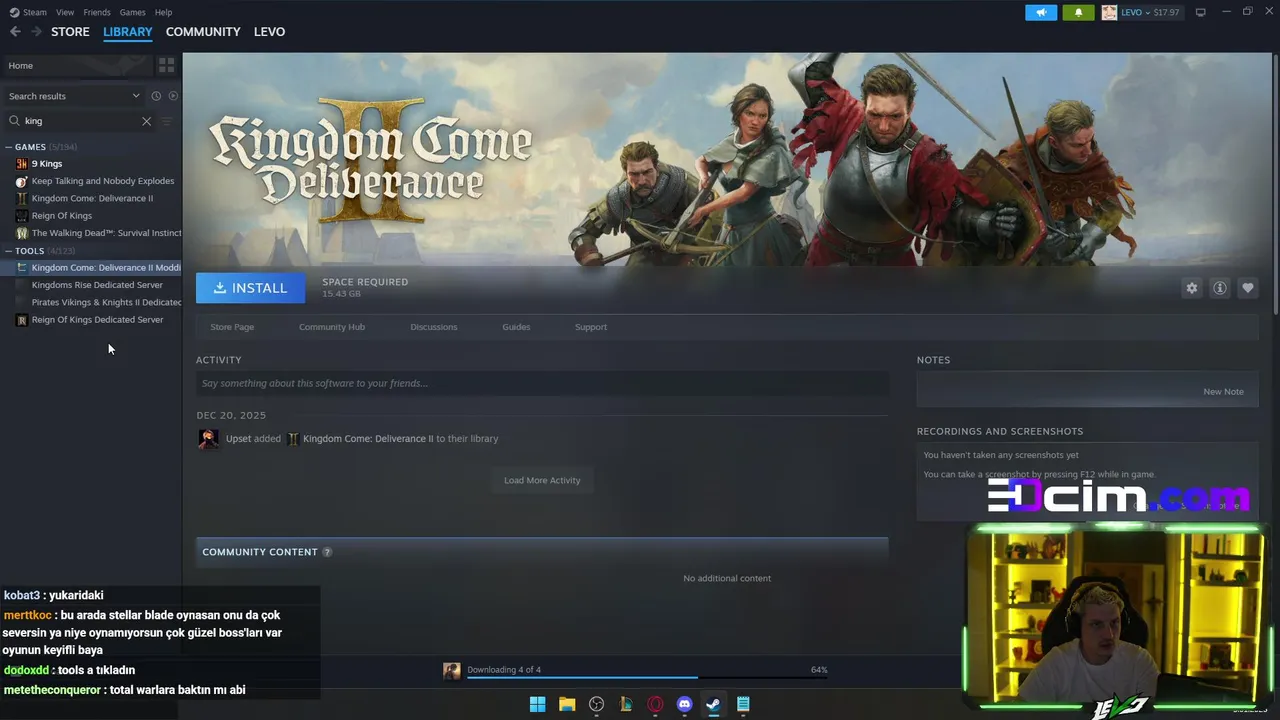This screenshot has height=720, width=1280.
Task: Add to favorites with heart icon
Action: point(1248,288)
